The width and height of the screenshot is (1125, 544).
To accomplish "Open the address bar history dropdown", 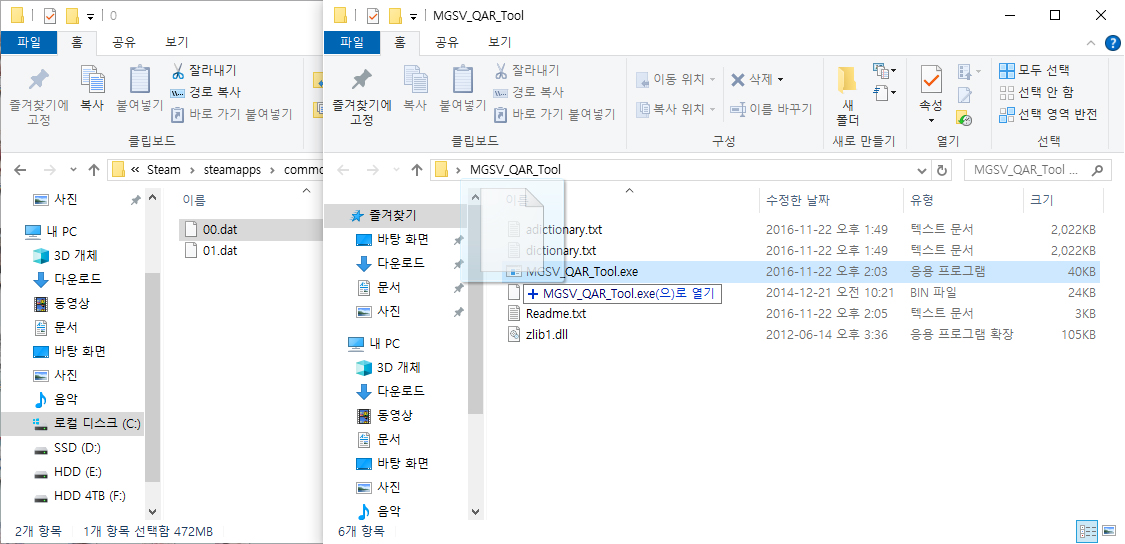I will 923,170.
